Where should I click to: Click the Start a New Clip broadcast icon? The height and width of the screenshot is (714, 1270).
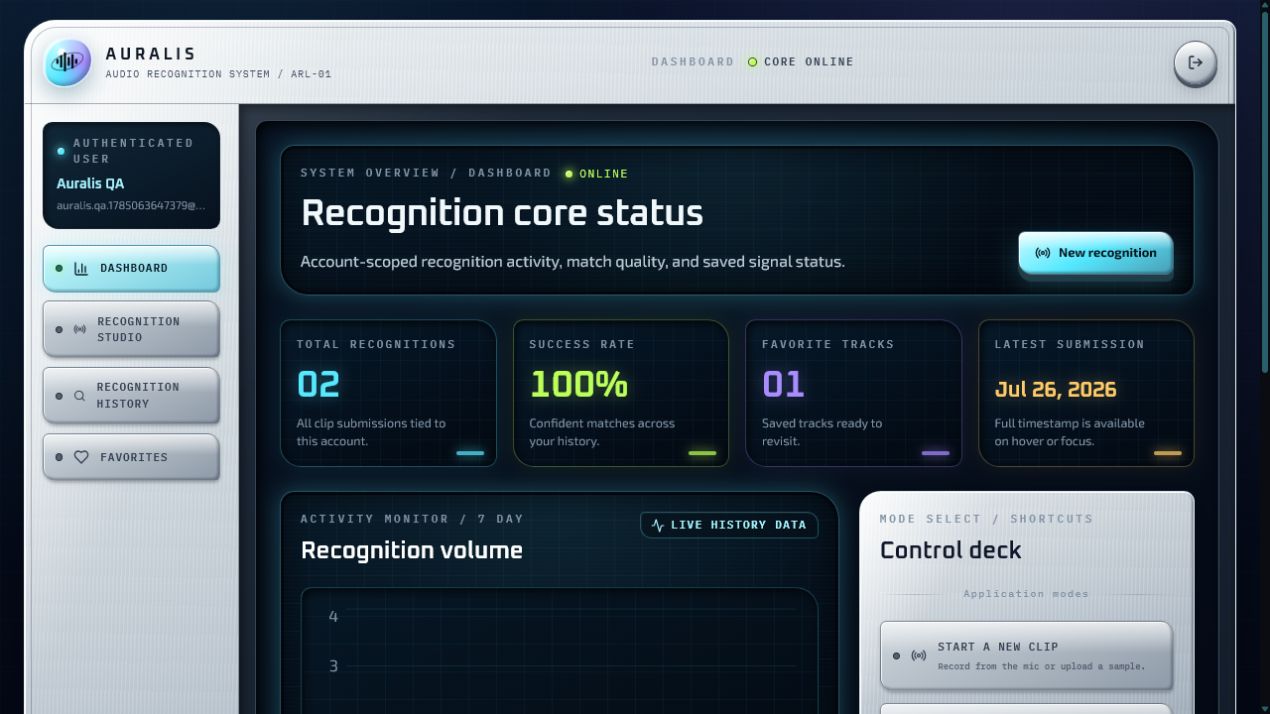coord(919,656)
